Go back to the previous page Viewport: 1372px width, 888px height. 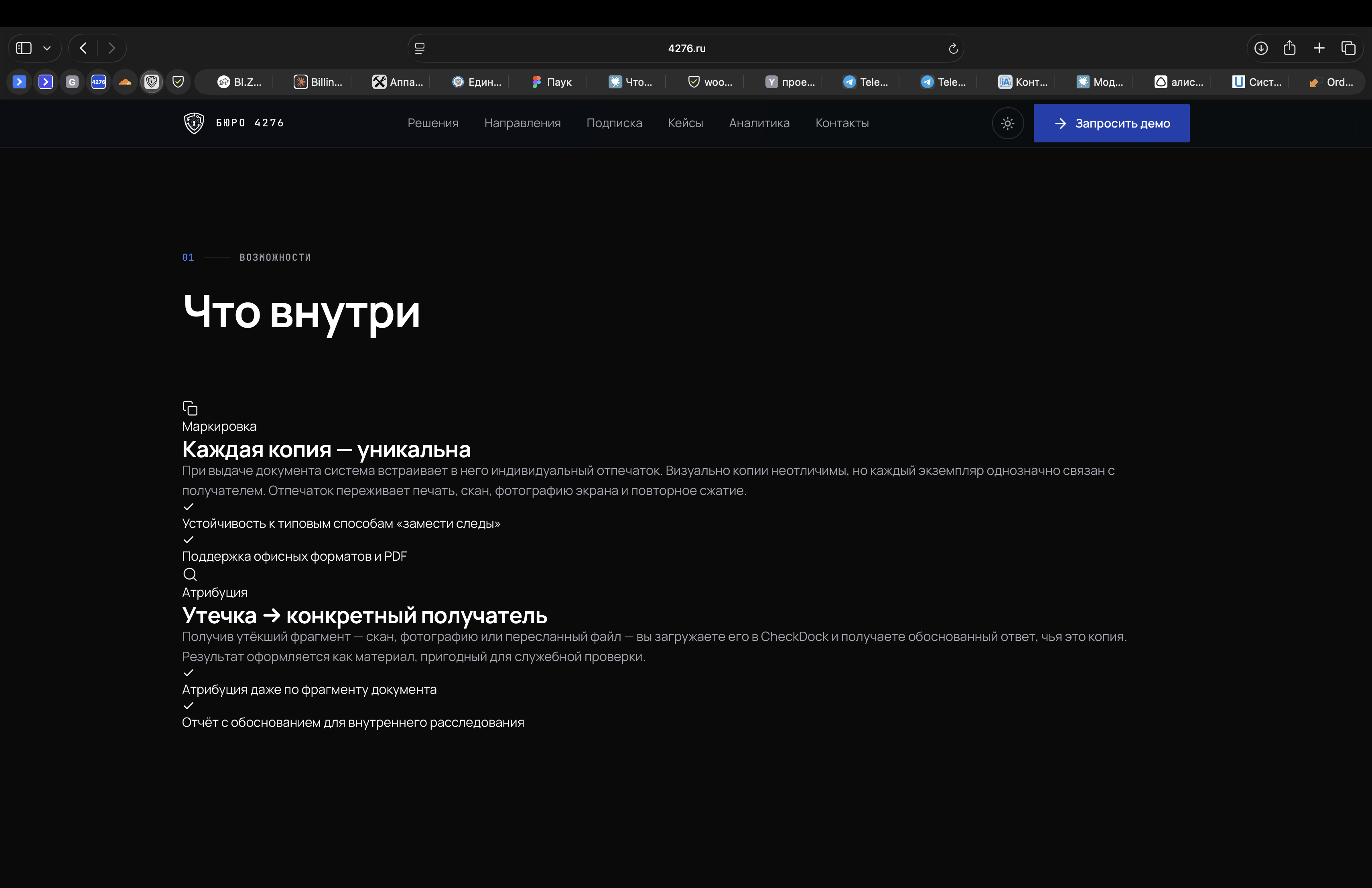(83, 48)
